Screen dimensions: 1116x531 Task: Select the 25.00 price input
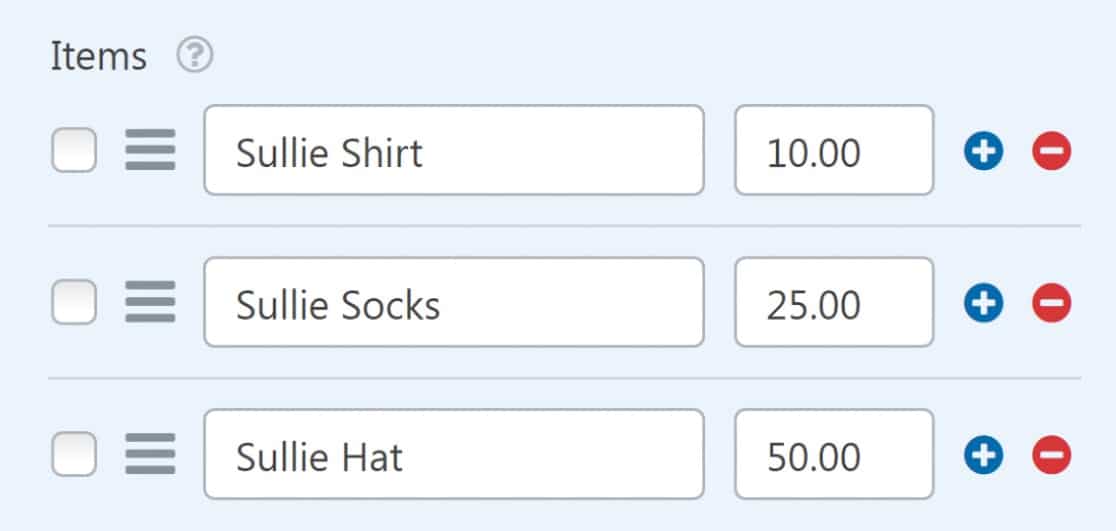(x=834, y=304)
